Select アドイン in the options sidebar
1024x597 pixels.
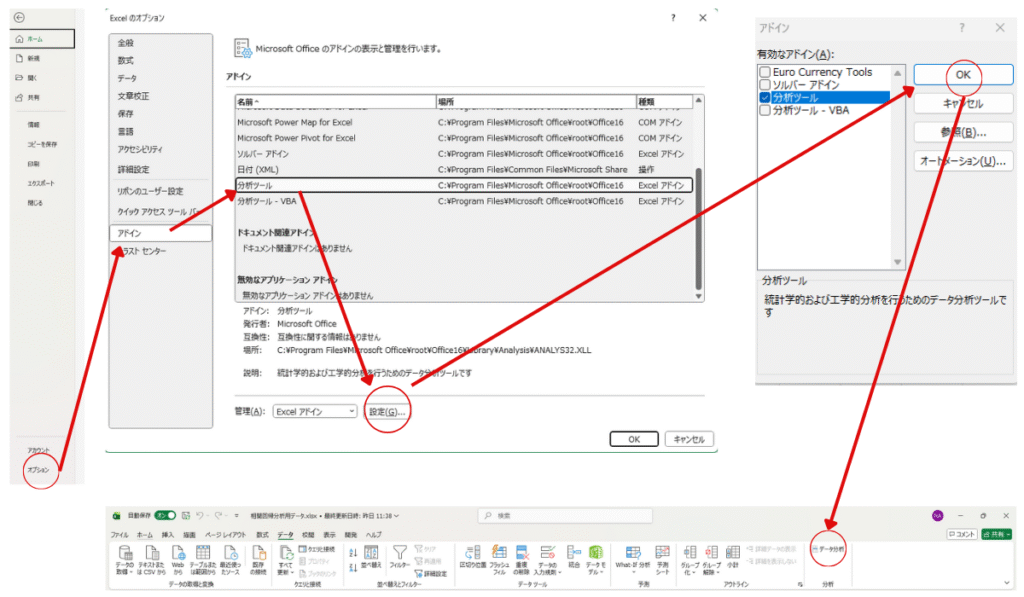[160, 233]
